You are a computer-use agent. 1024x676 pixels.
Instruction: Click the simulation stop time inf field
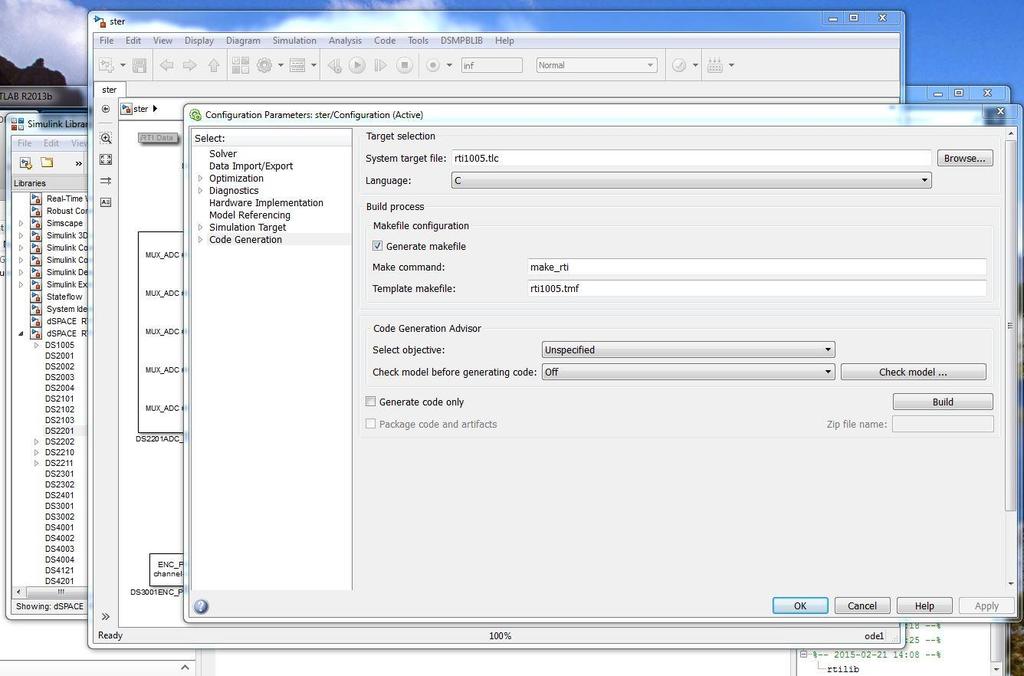[492, 65]
